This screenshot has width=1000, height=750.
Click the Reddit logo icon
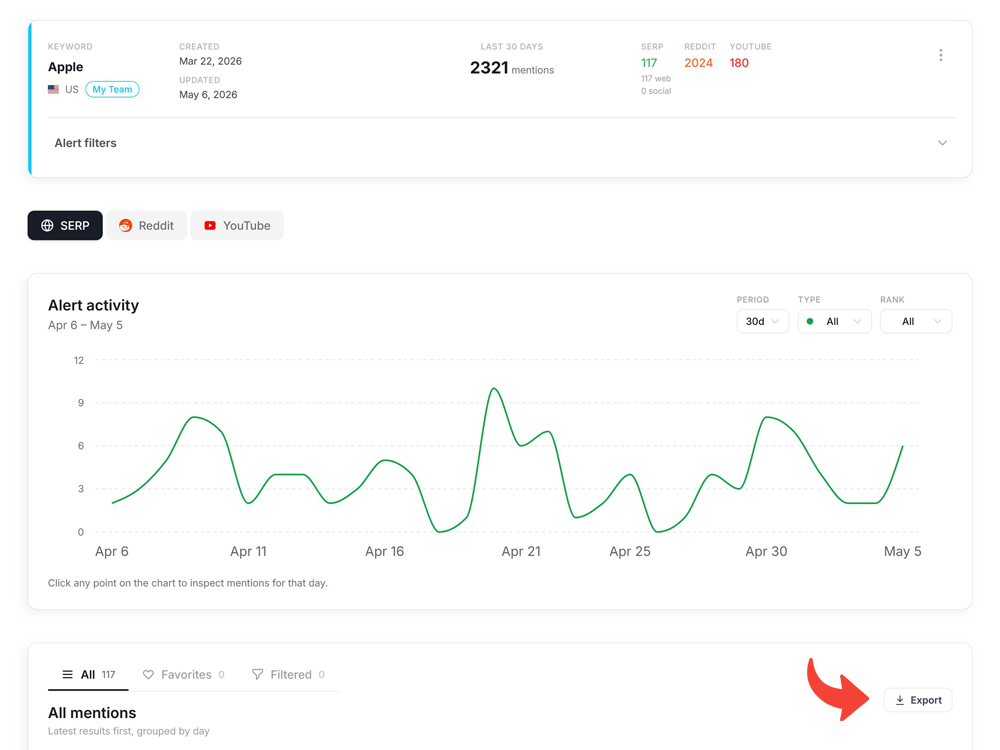126,225
